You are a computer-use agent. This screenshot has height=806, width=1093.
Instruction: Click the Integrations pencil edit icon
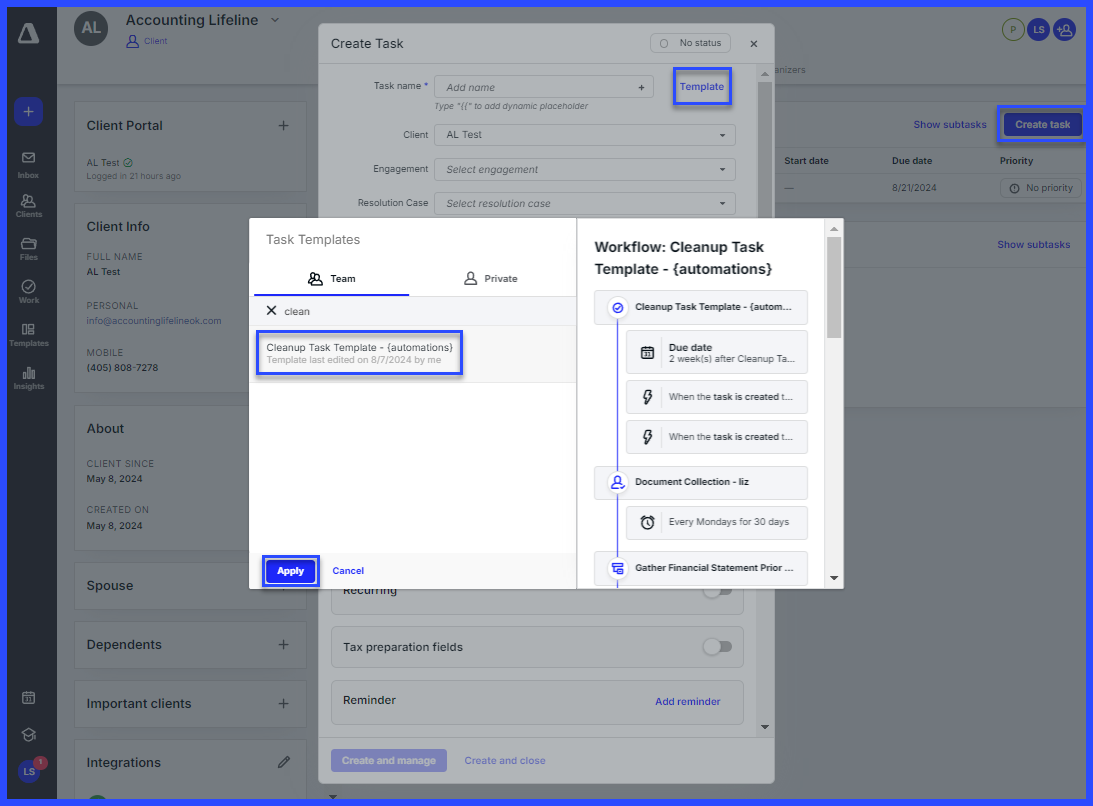point(283,762)
